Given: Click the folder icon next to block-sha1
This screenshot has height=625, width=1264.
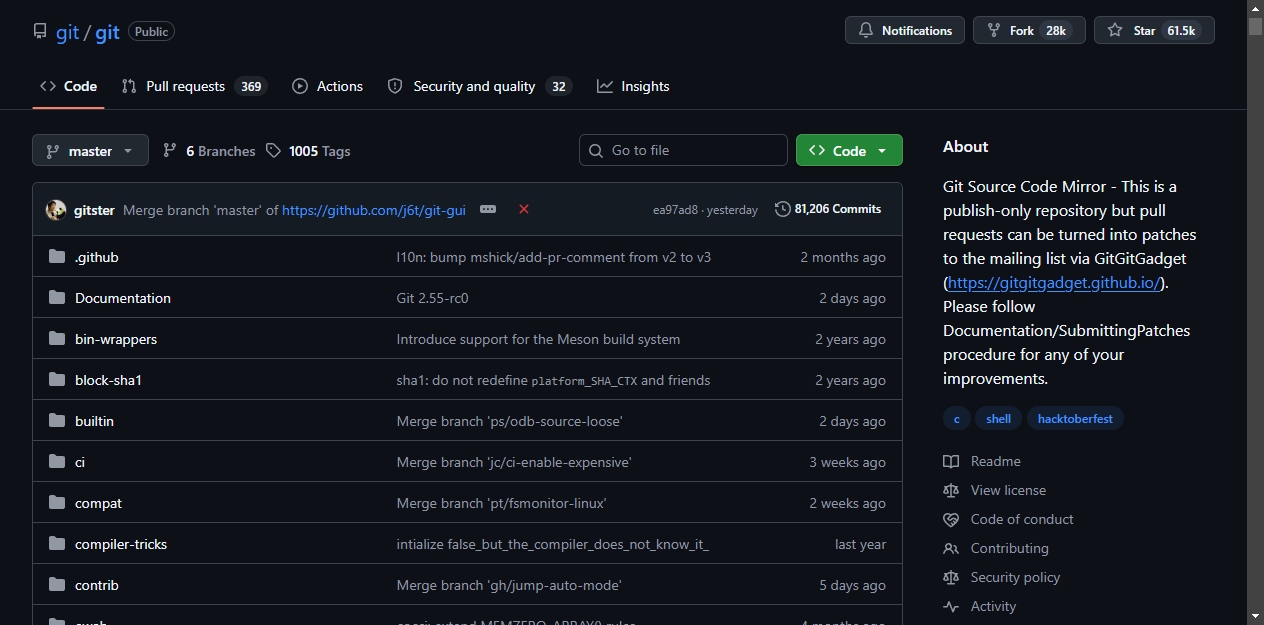Looking at the screenshot, I should coord(57,380).
